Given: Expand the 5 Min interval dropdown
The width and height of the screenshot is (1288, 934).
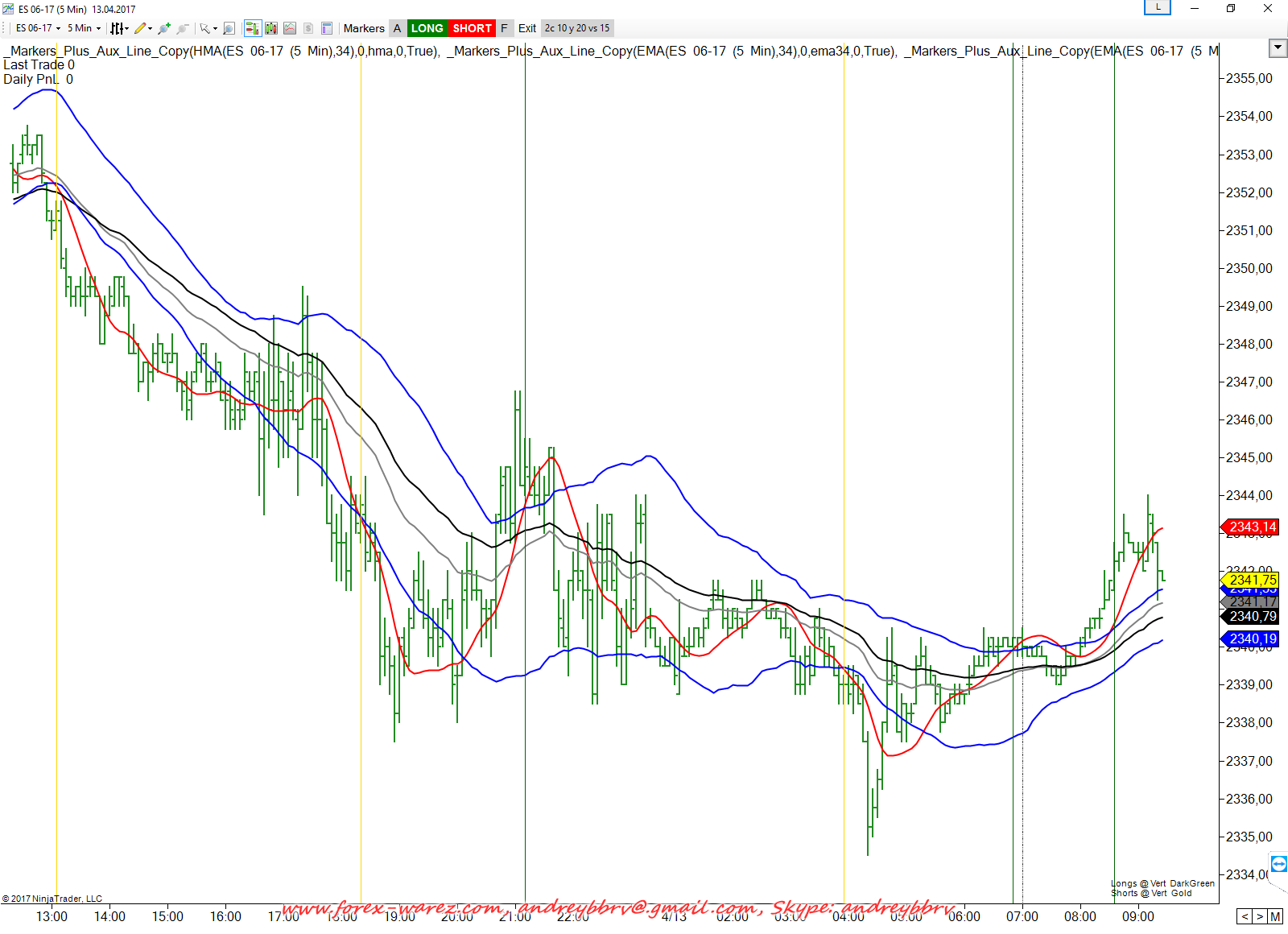Looking at the screenshot, I should point(84,28).
